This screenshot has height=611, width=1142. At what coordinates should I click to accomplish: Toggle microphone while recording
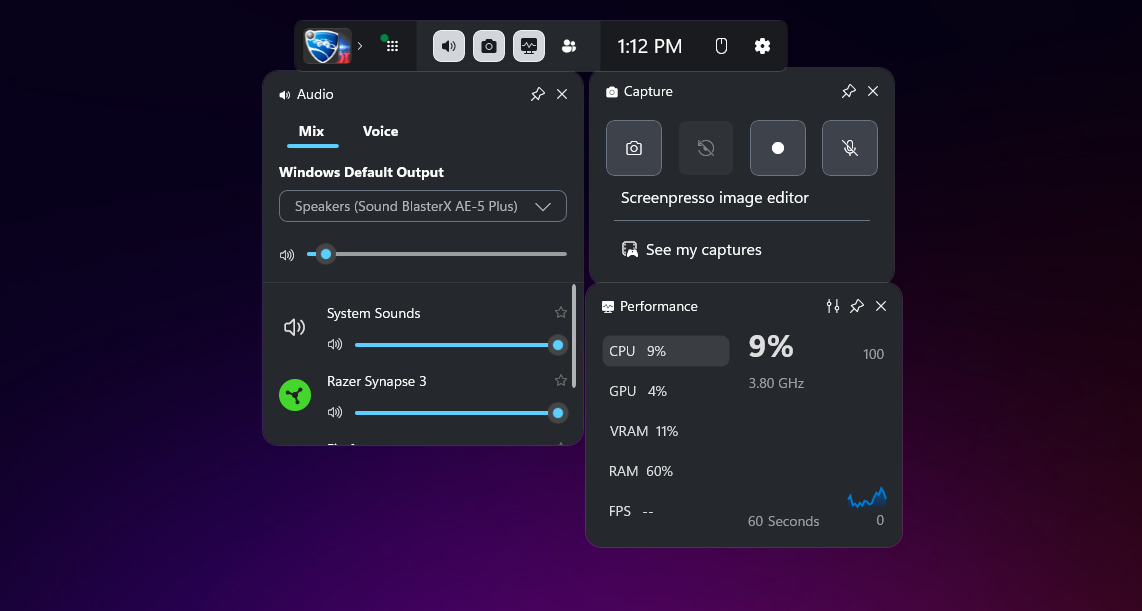pyautogui.click(x=849, y=148)
